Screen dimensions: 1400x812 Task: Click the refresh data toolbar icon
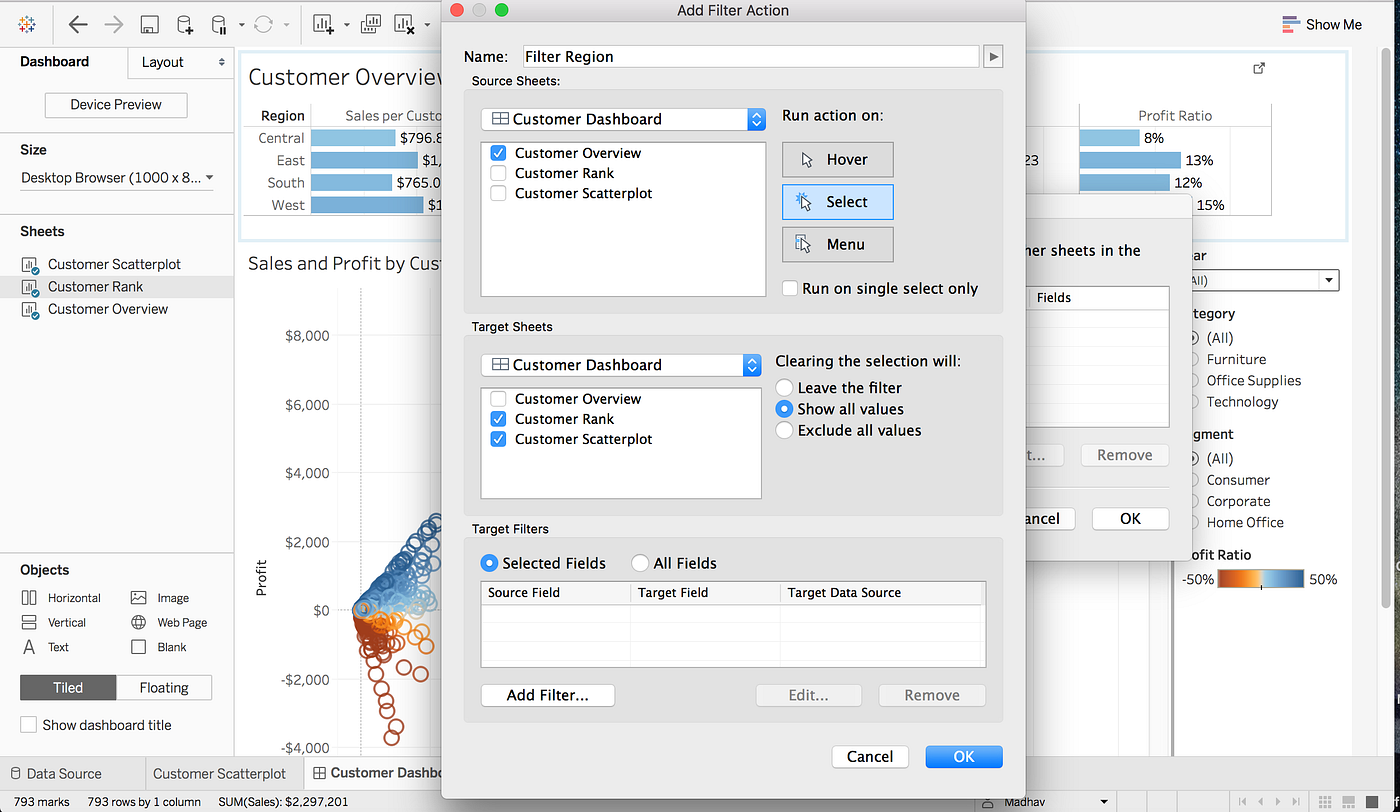pos(264,24)
